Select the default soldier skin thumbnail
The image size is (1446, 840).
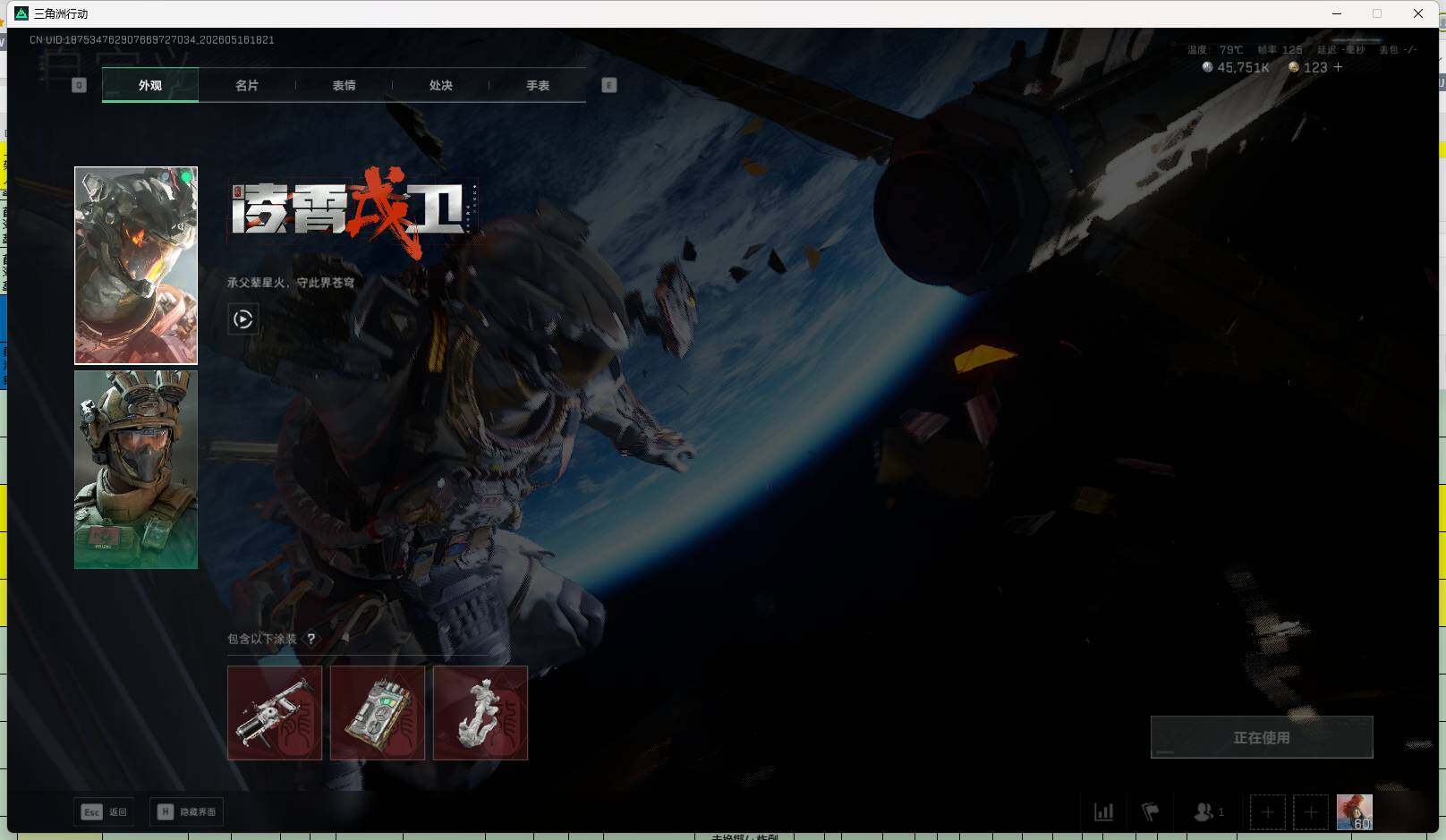pos(136,470)
